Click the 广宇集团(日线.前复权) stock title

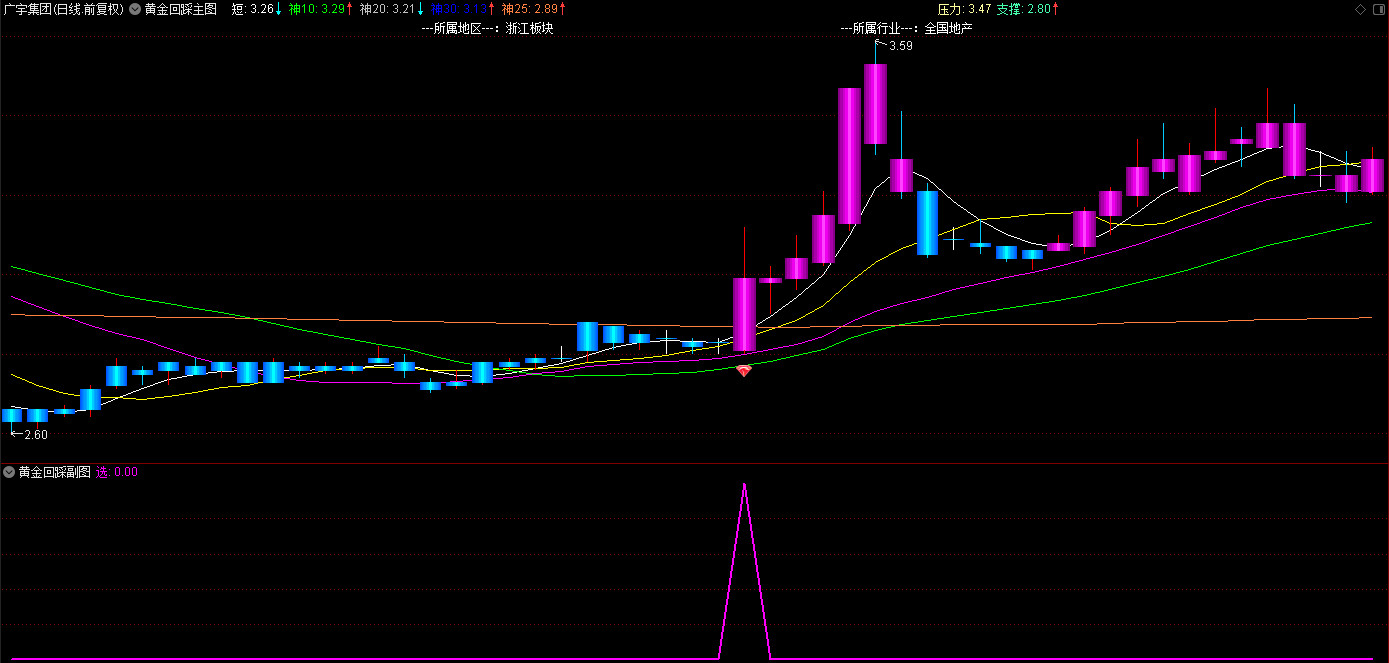coord(64,9)
